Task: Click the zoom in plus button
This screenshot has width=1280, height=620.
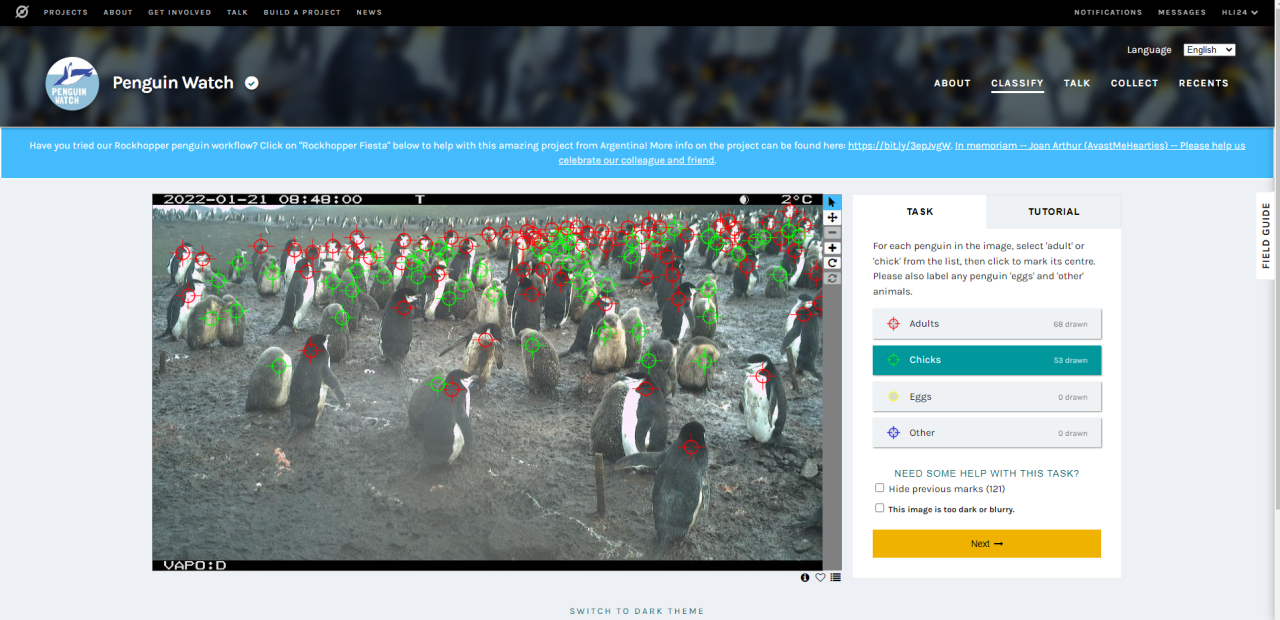Action: pyautogui.click(x=832, y=248)
